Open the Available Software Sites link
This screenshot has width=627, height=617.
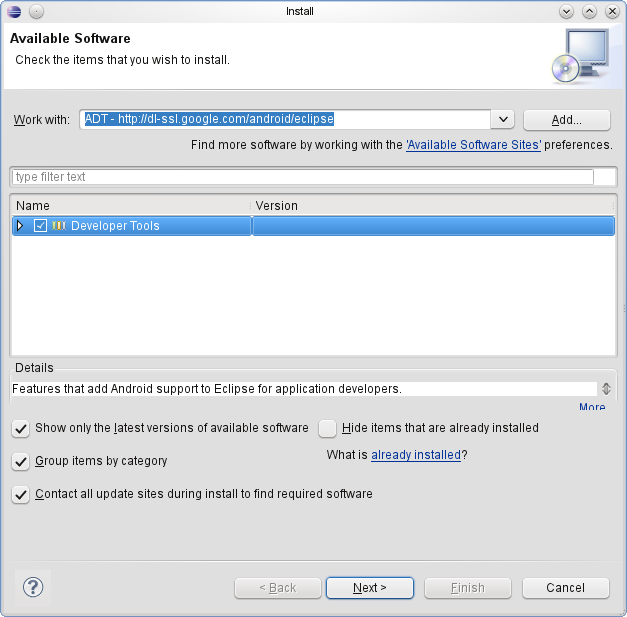click(x=474, y=145)
